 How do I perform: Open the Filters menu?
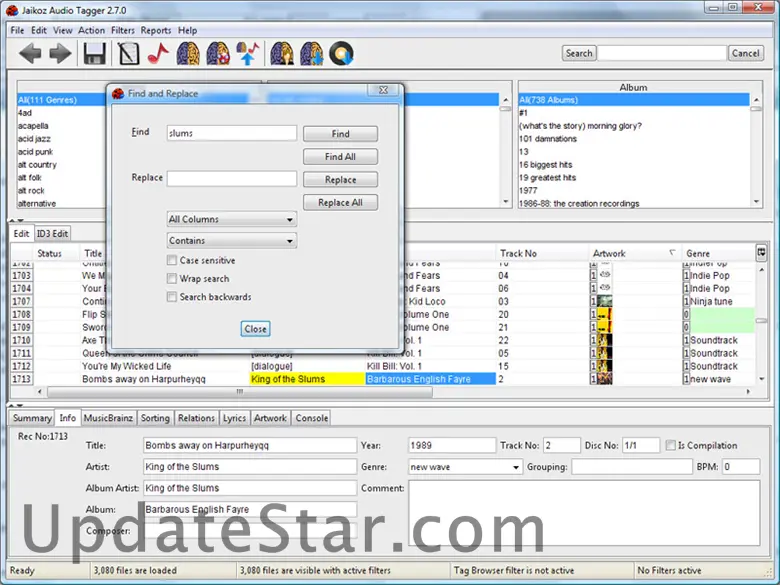click(x=122, y=31)
